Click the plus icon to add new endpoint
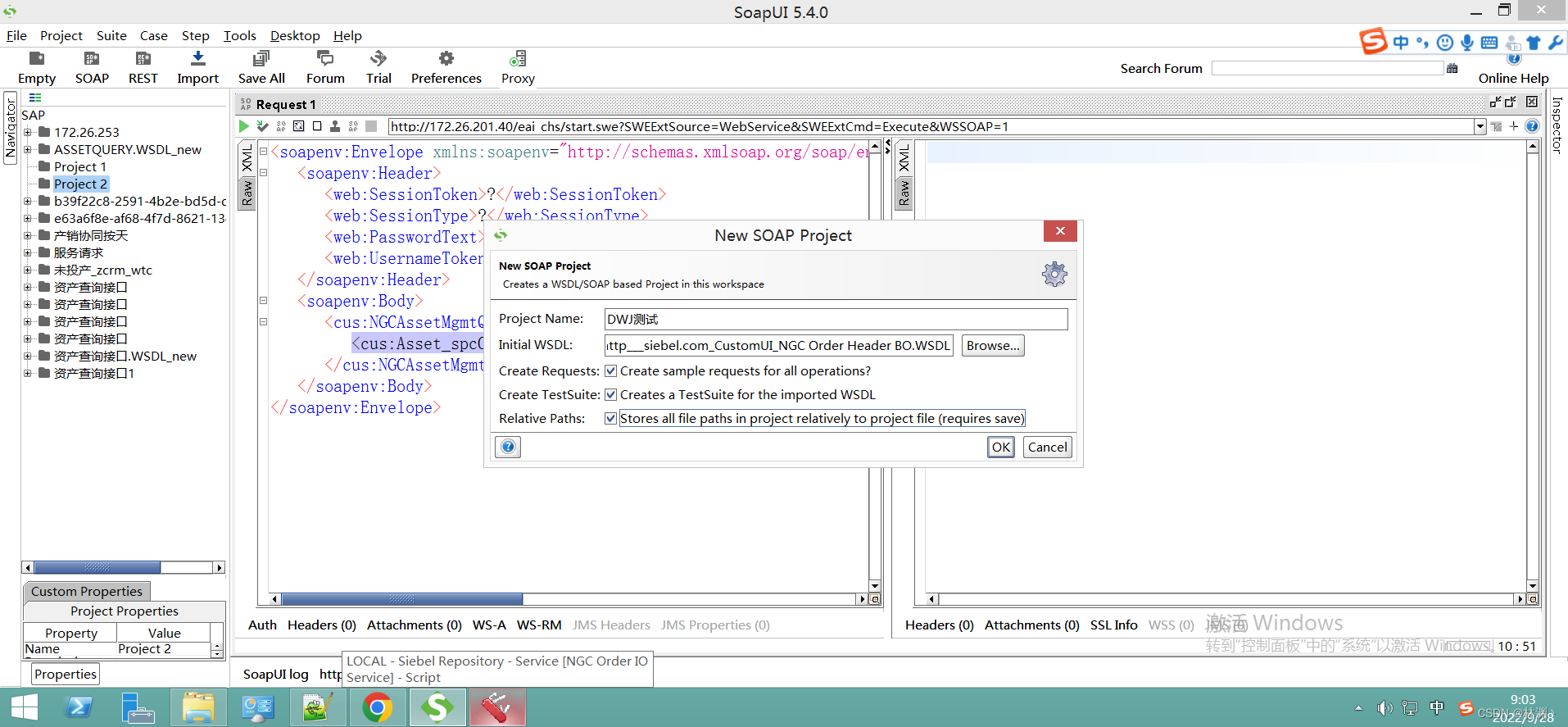Image resolution: width=1568 pixels, height=727 pixels. (1514, 126)
